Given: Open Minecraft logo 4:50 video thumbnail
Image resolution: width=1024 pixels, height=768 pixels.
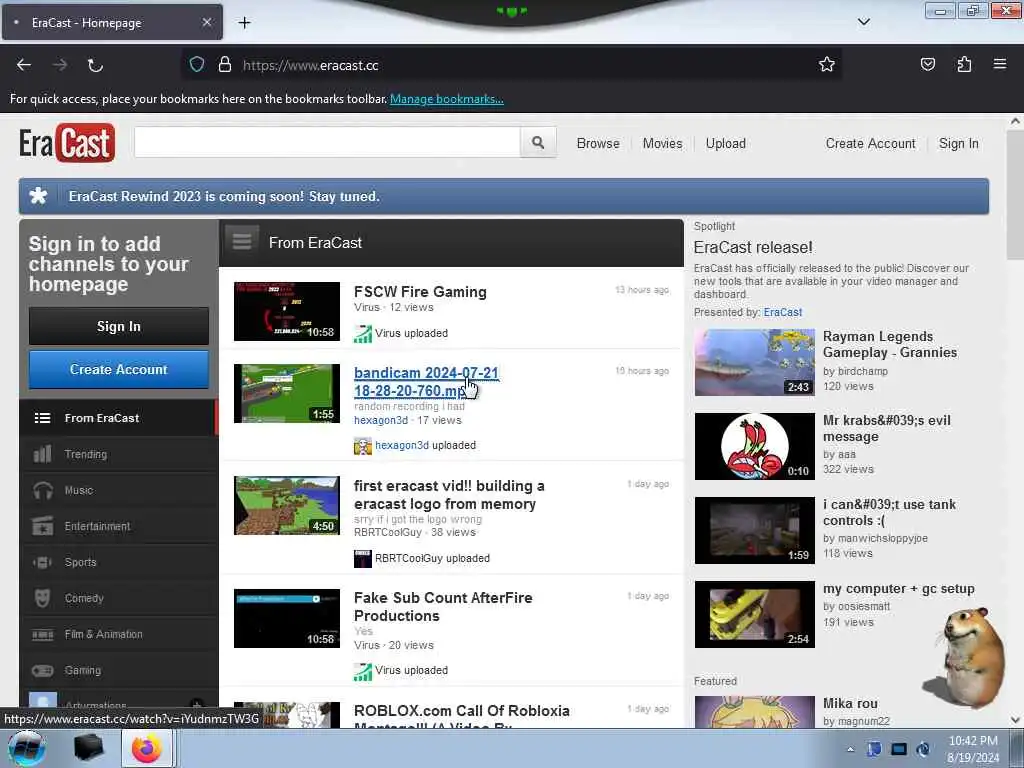Looking at the screenshot, I should pyautogui.click(x=287, y=505).
